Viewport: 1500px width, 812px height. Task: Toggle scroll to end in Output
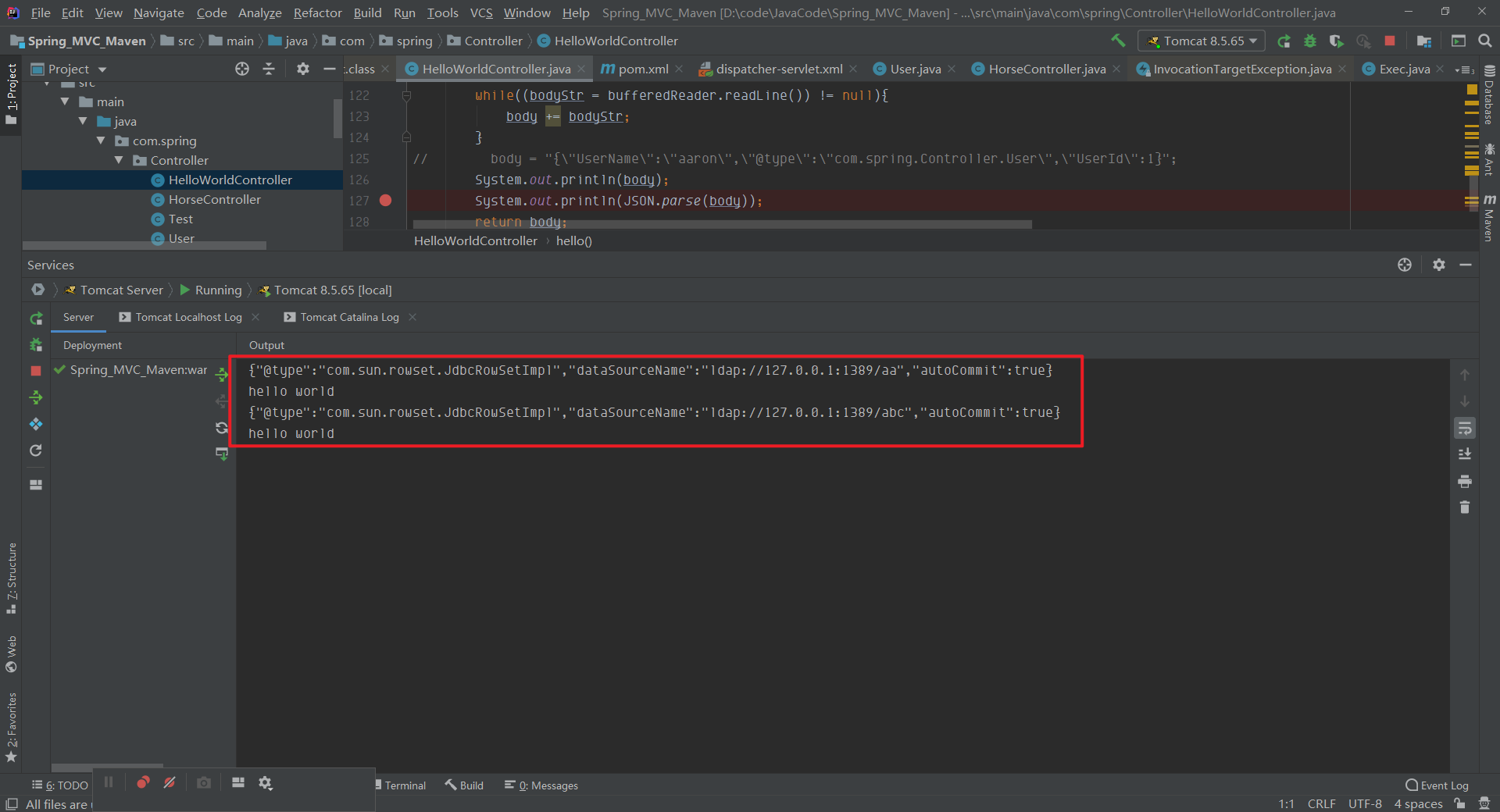(x=1465, y=454)
